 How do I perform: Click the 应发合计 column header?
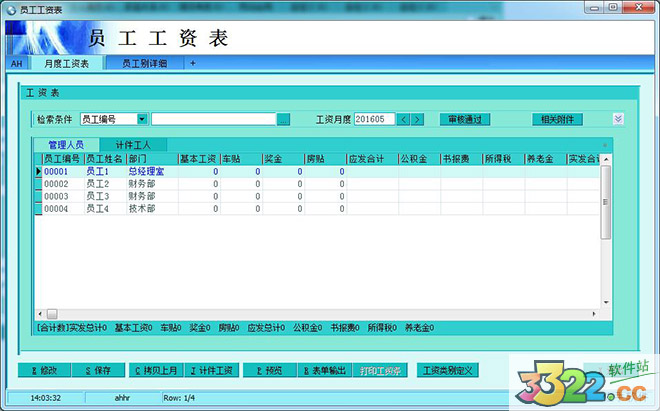click(x=373, y=159)
